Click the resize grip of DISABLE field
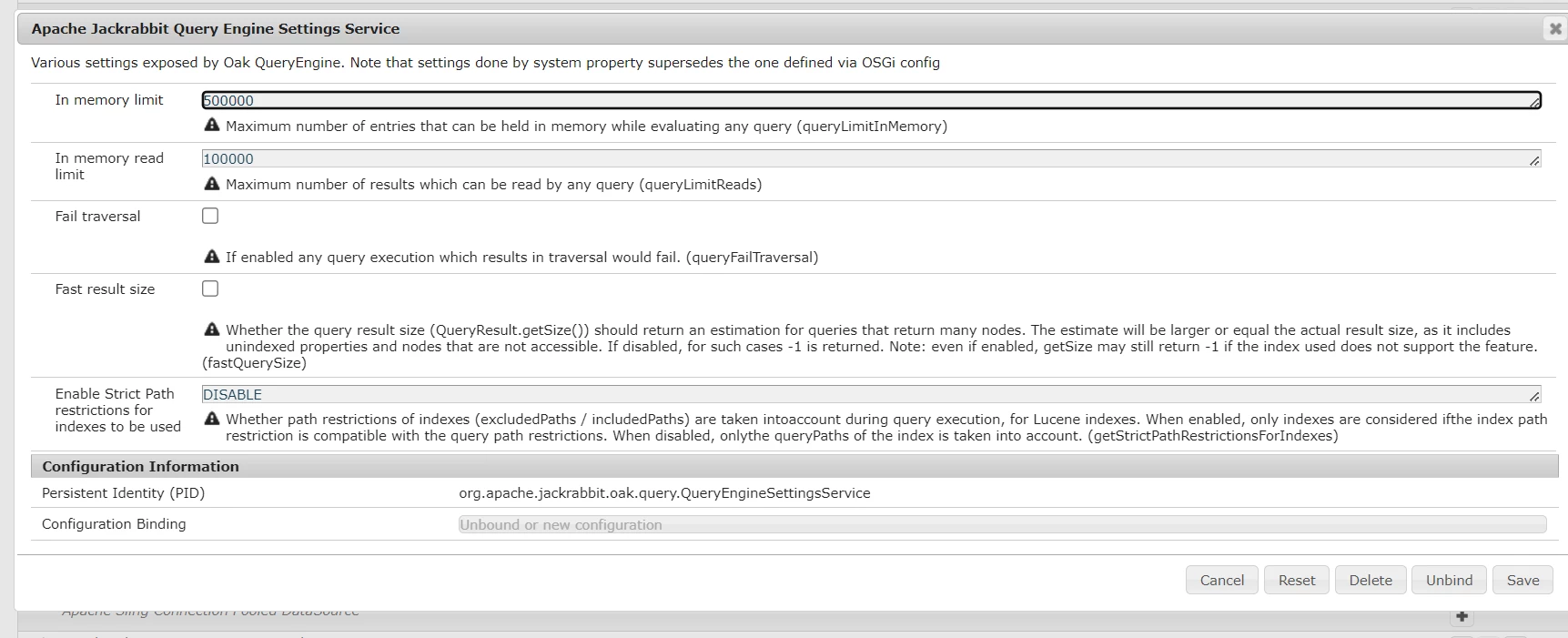The image size is (1568, 638). tap(1534, 397)
